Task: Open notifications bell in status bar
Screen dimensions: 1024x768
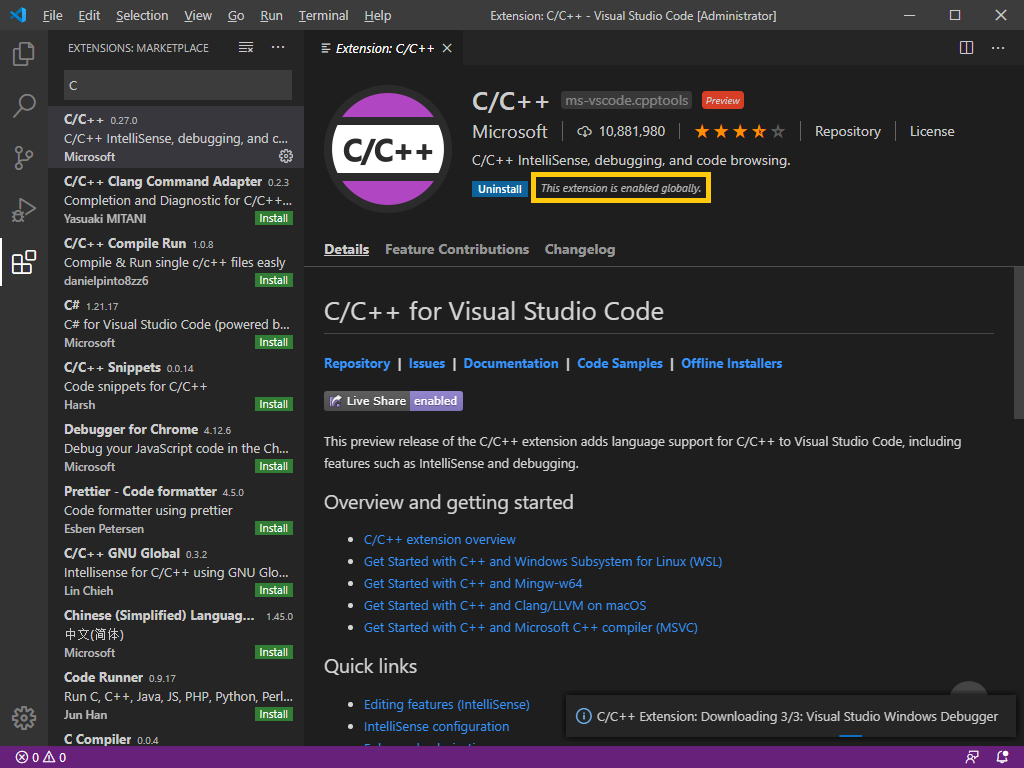Action: point(1002,758)
